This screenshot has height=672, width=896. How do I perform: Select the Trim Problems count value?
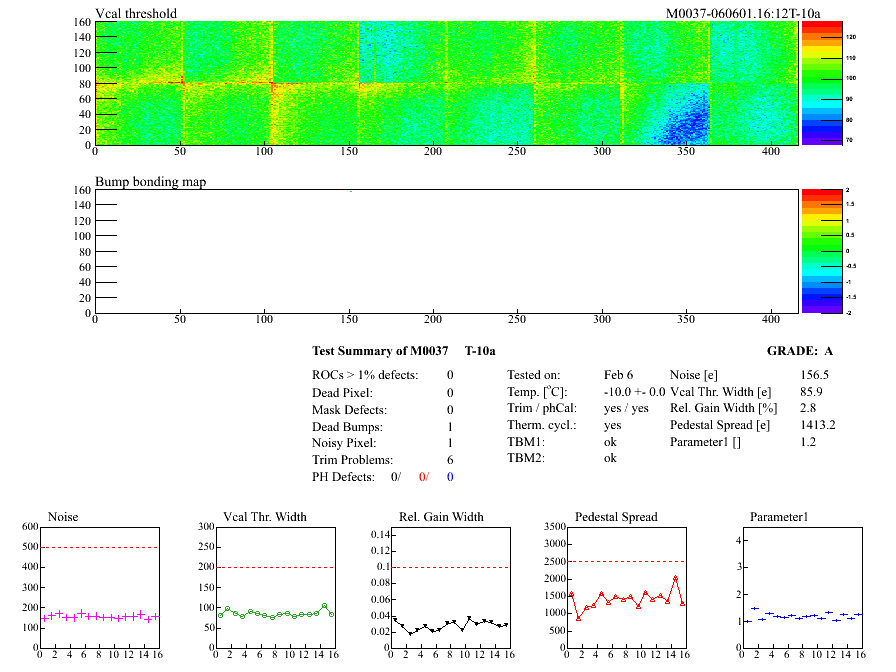[x=450, y=460]
